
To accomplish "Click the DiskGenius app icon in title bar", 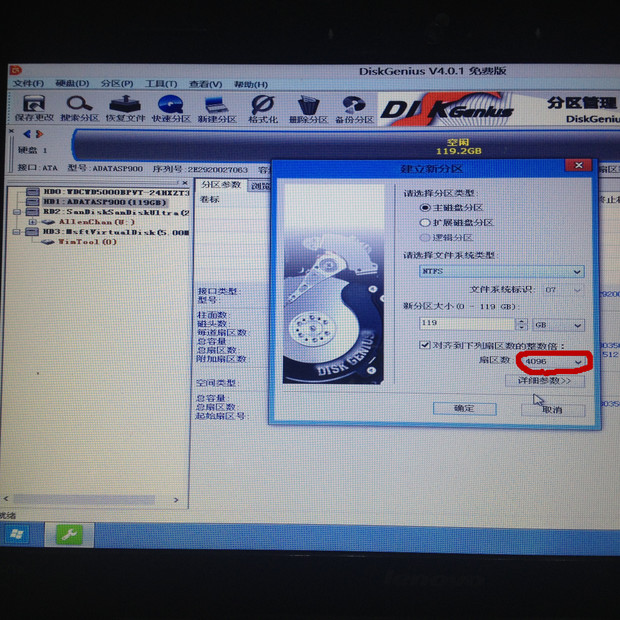I will coord(15,71).
